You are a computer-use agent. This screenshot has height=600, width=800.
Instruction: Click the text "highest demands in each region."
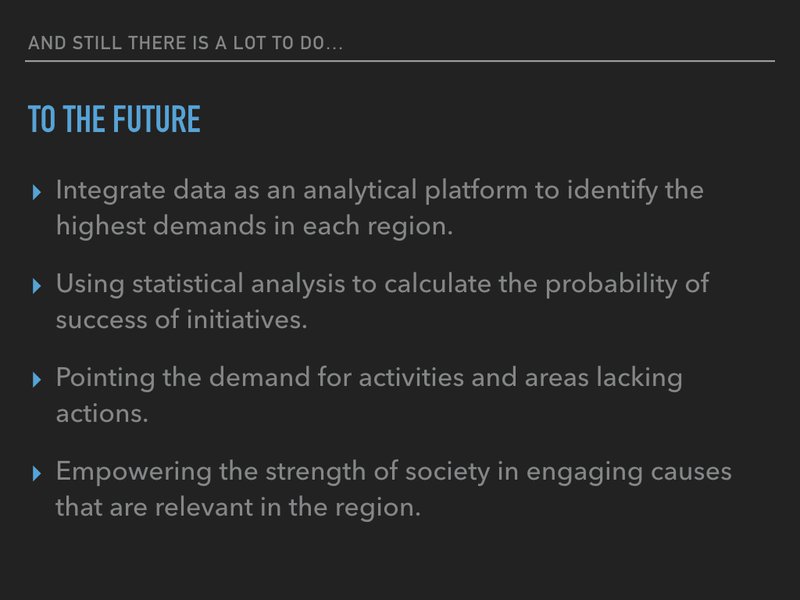pos(255,226)
